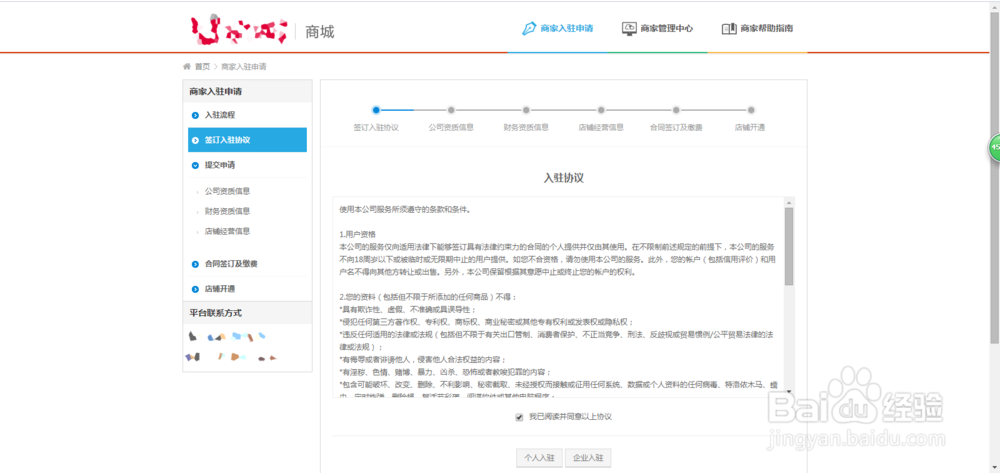Click 商家入驻申请 breadcrumb text
This screenshot has width=1000, height=473.
click(244, 66)
